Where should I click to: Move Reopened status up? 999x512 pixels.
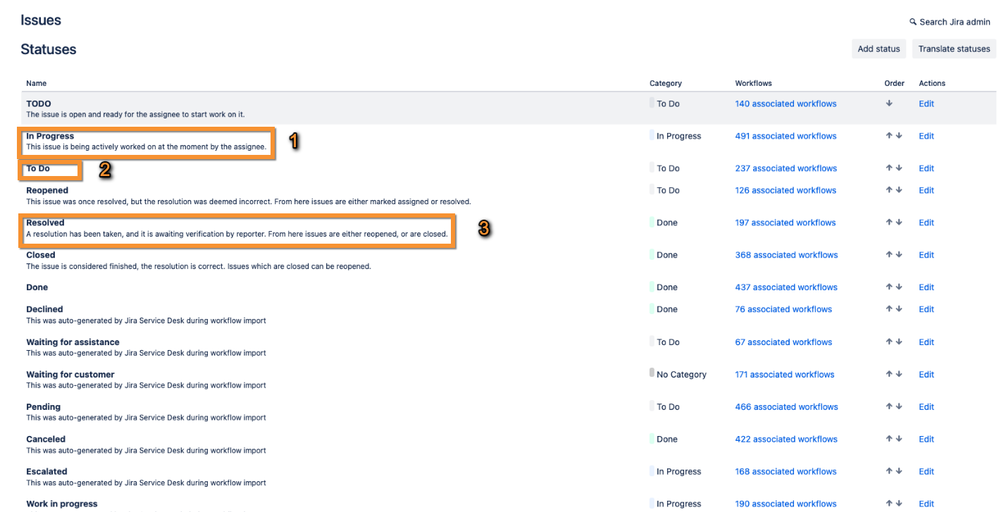tap(889, 190)
